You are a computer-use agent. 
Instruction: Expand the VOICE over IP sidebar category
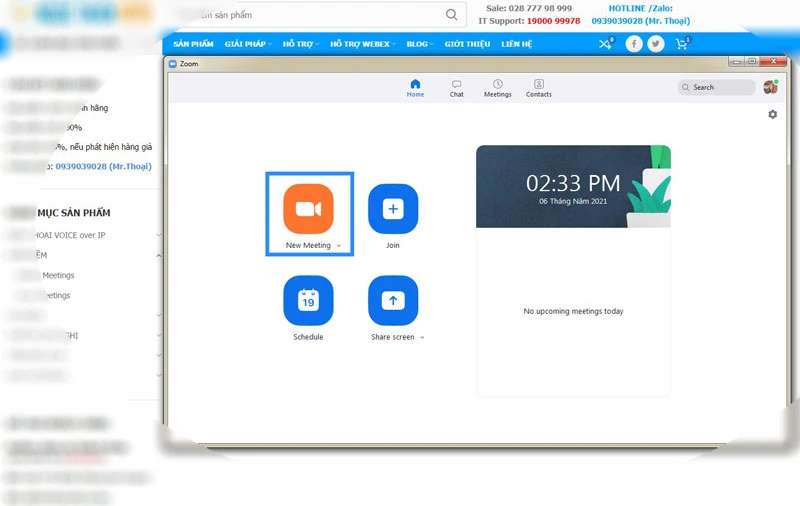(x=159, y=235)
